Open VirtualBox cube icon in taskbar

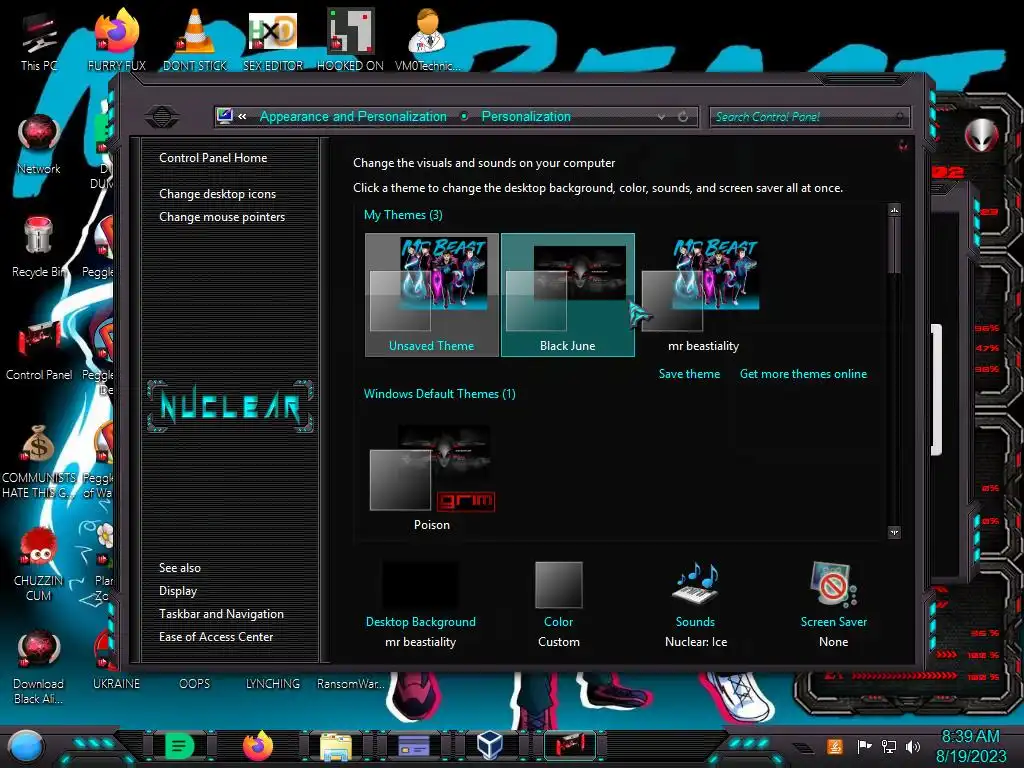490,746
